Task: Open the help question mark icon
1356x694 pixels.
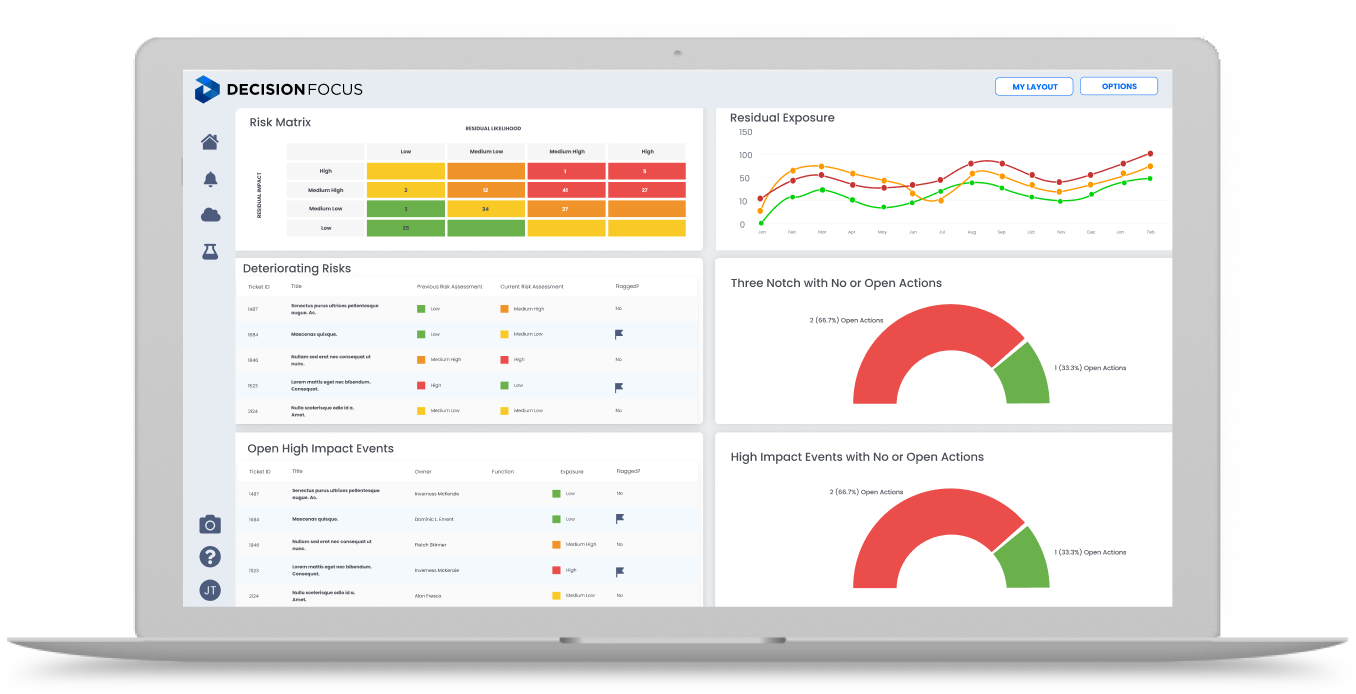Action: [x=210, y=557]
